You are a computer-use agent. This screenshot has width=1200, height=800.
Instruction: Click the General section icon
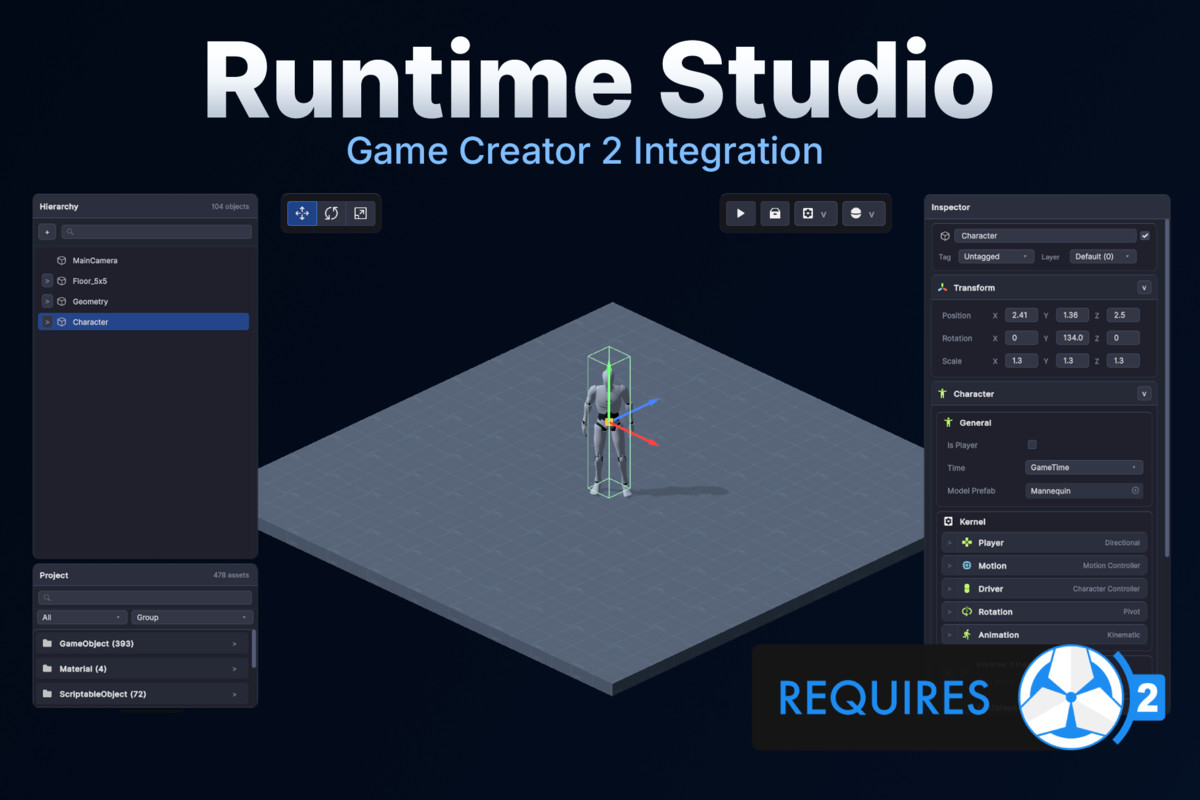tap(949, 422)
